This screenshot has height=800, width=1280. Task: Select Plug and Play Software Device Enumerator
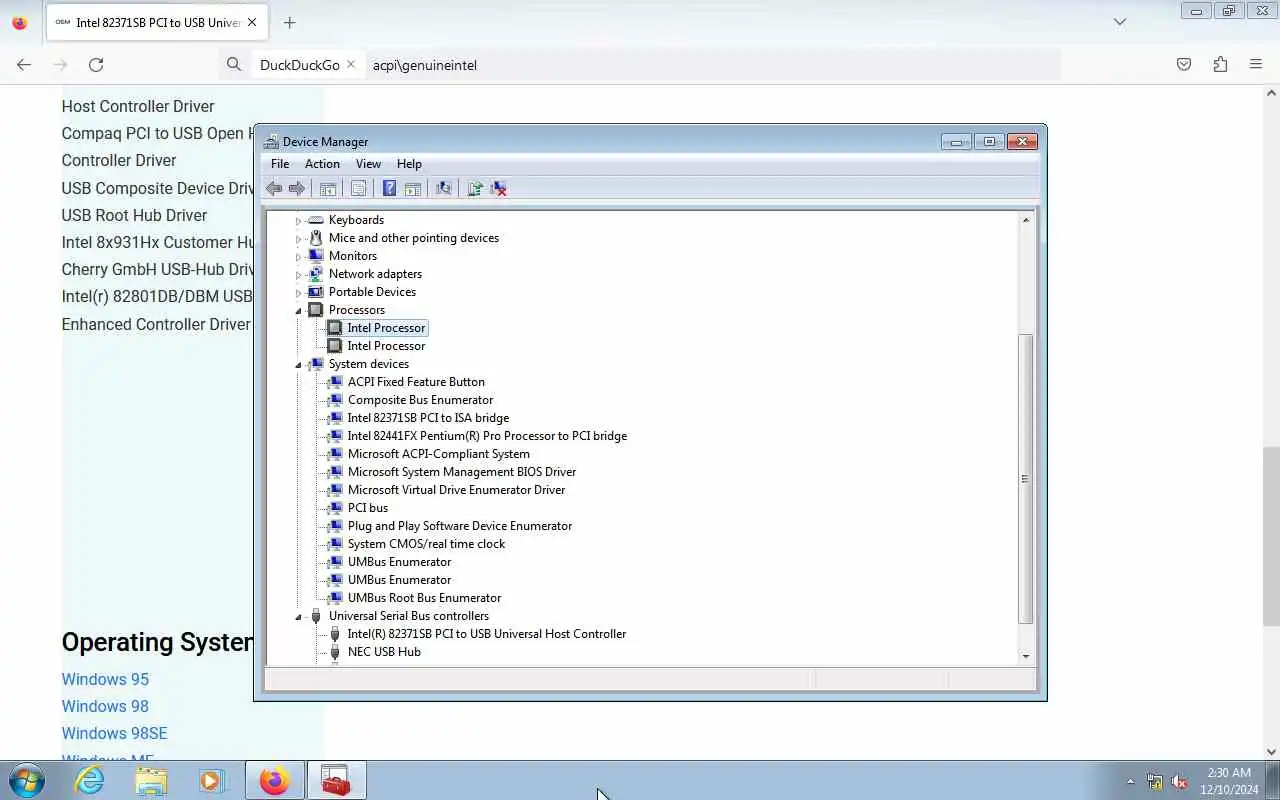pos(460,526)
